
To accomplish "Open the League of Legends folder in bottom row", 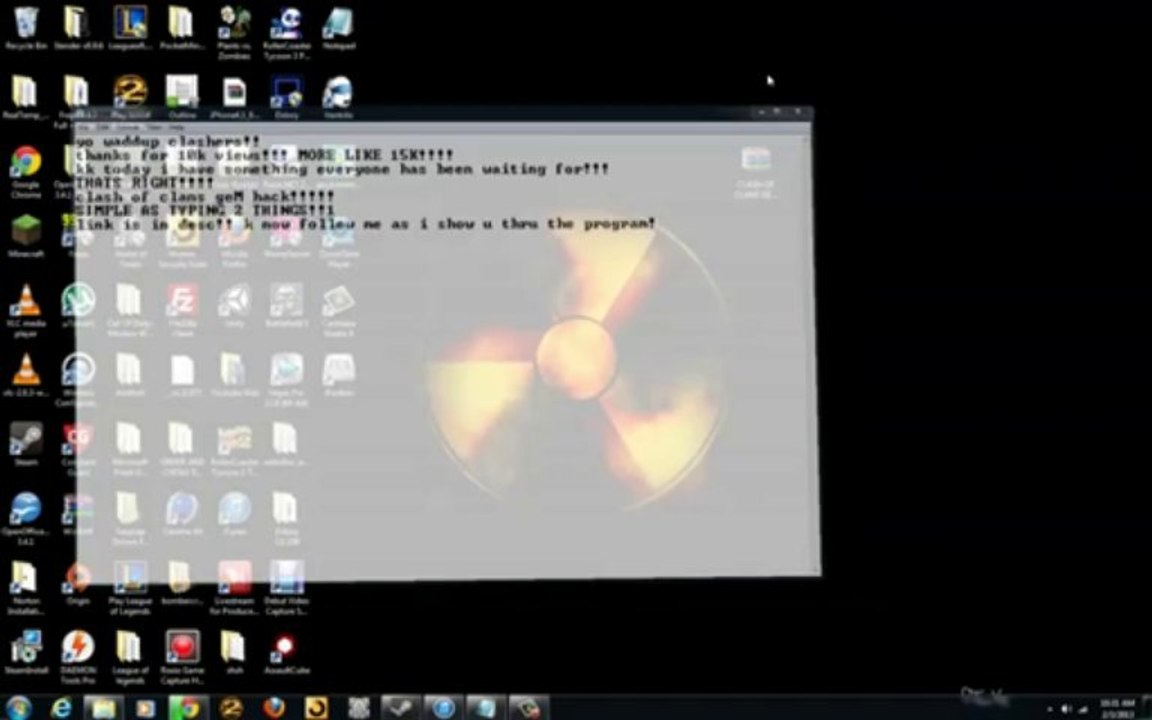I will click(x=129, y=656).
